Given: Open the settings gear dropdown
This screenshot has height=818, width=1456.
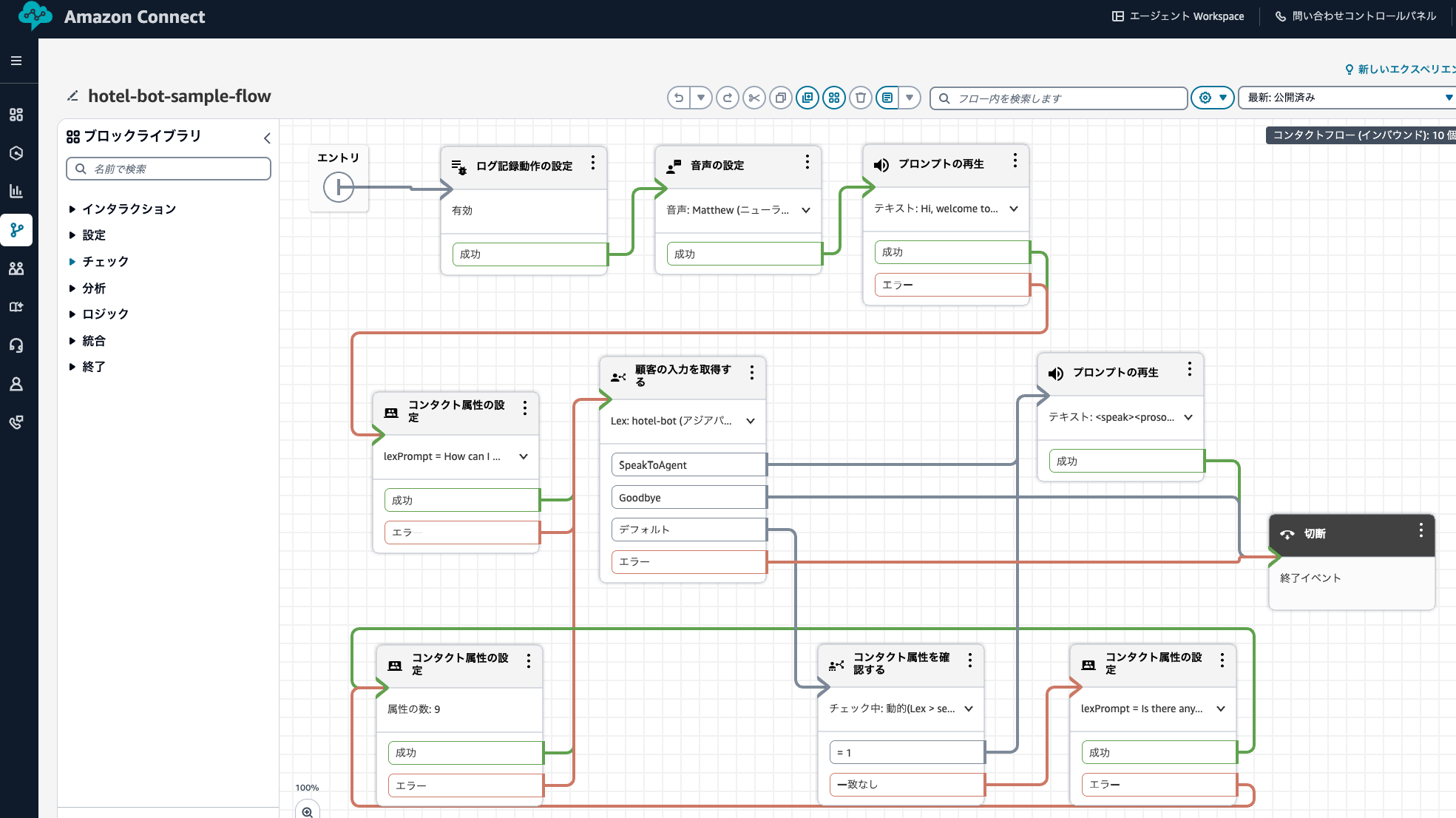Looking at the screenshot, I should (1212, 98).
